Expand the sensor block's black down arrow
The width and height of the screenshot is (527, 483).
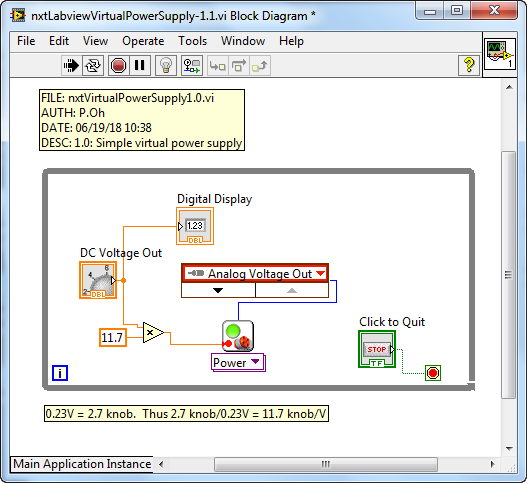(x=218, y=290)
